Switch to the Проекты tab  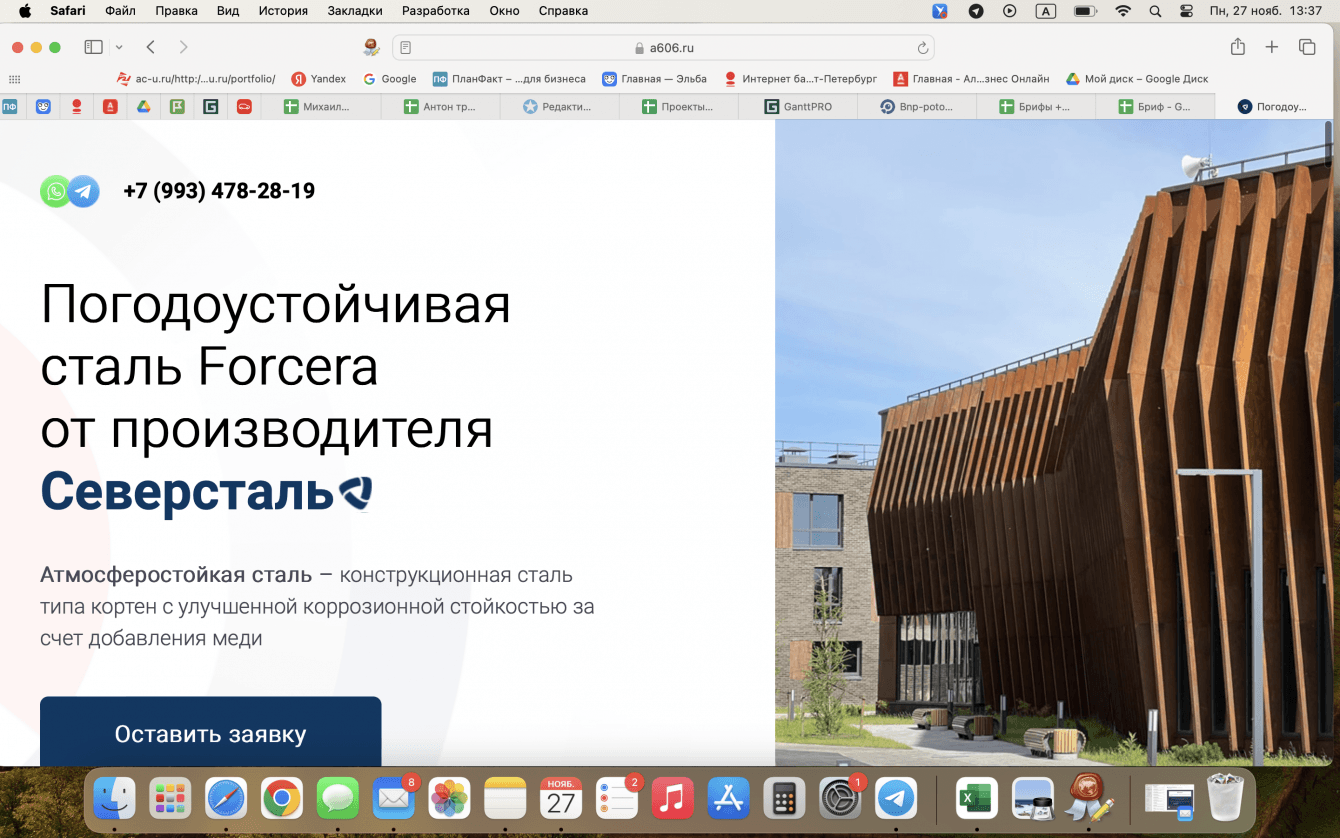[678, 107]
